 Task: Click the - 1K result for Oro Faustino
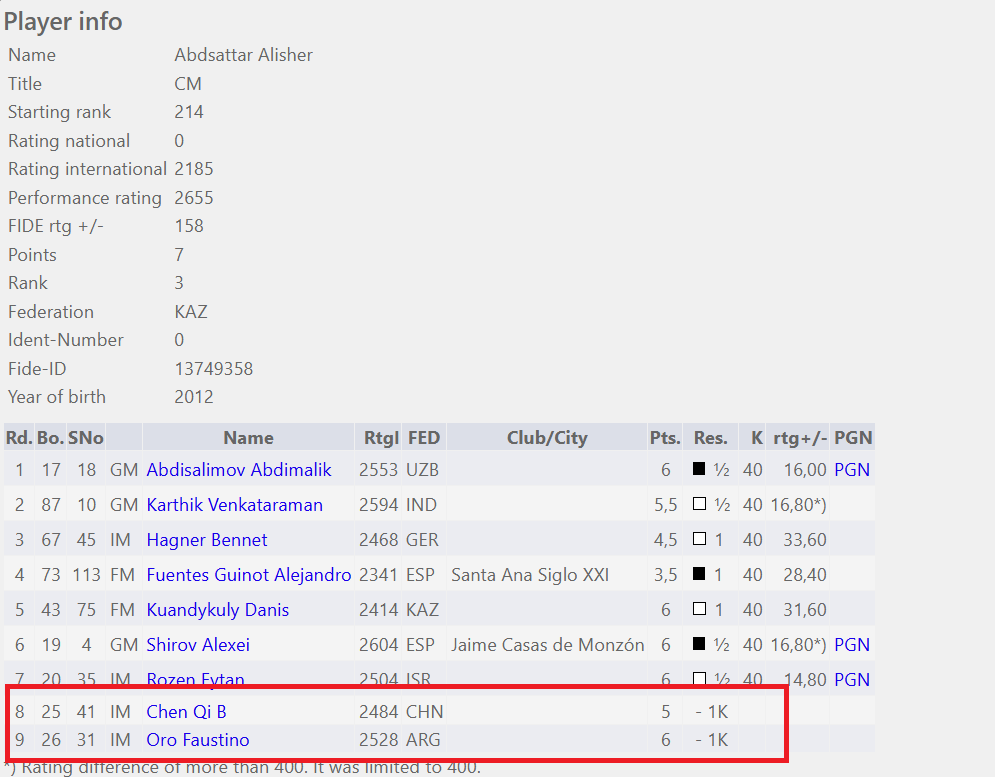pos(711,740)
